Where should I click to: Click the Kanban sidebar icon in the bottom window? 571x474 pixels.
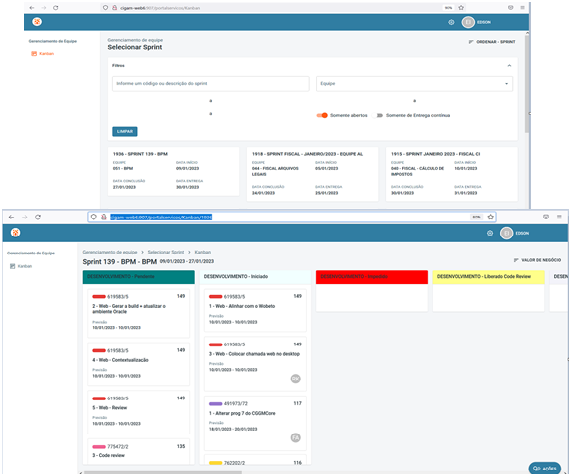pos(12,266)
